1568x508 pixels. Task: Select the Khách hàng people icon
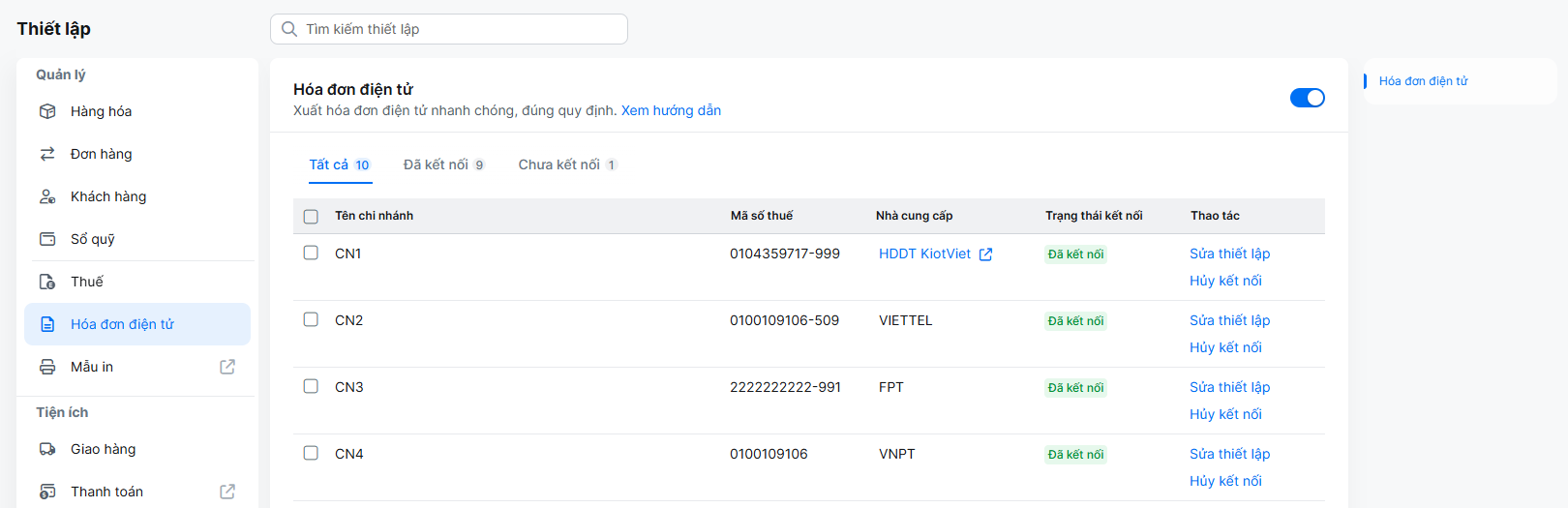(x=47, y=196)
